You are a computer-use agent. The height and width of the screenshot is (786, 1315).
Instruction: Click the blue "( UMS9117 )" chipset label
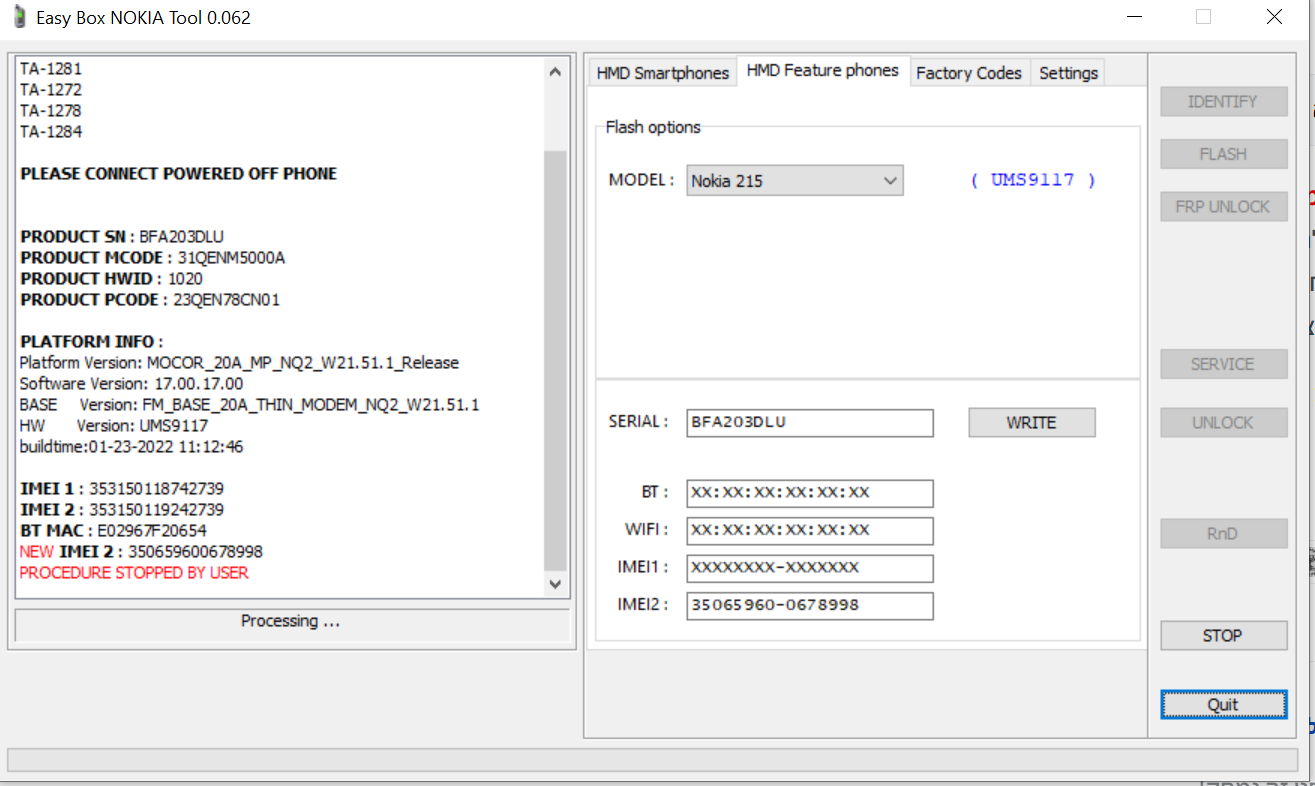[1033, 180]
